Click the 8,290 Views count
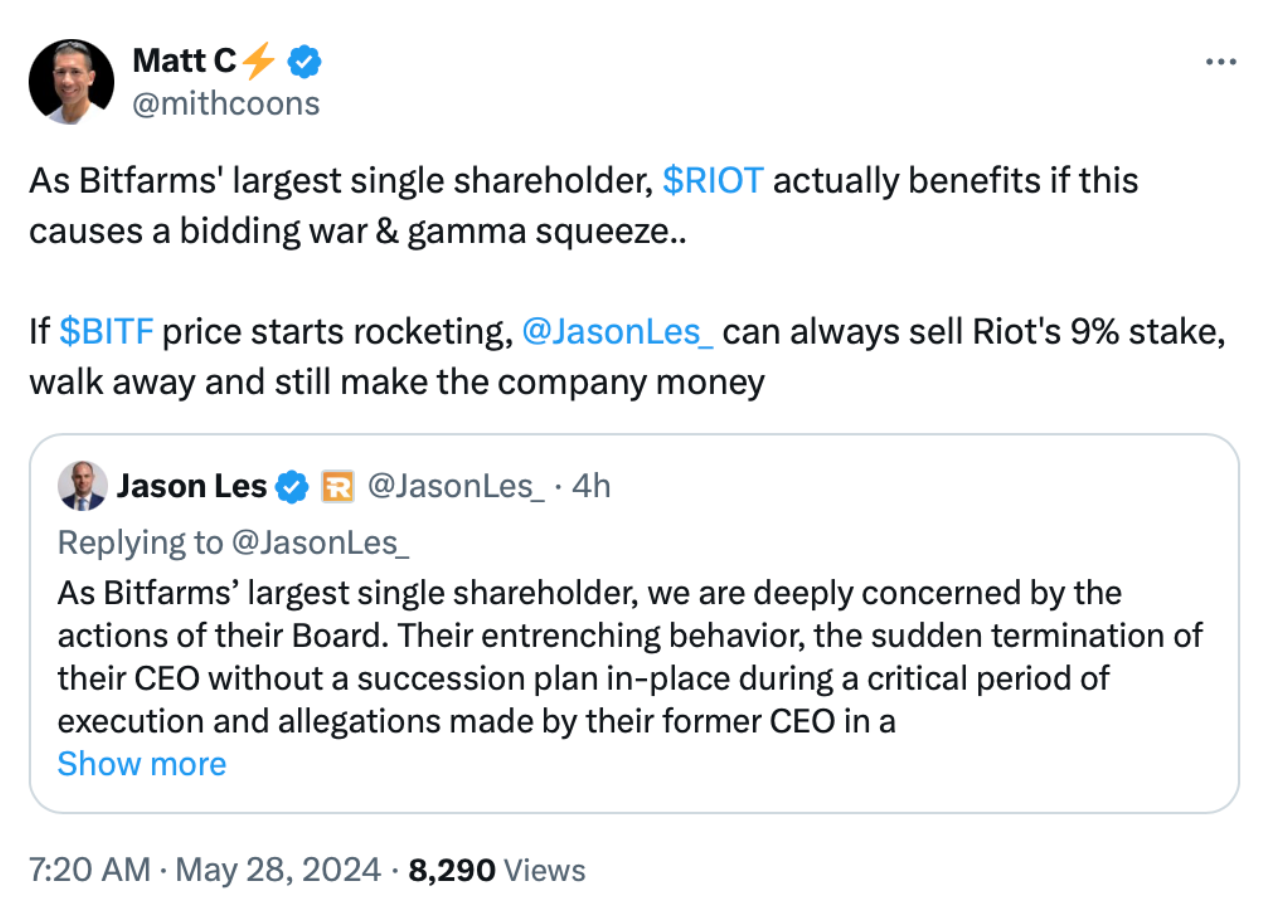Image resolution: width=1288 pixels, height=910 pixels. coord(497,870)
